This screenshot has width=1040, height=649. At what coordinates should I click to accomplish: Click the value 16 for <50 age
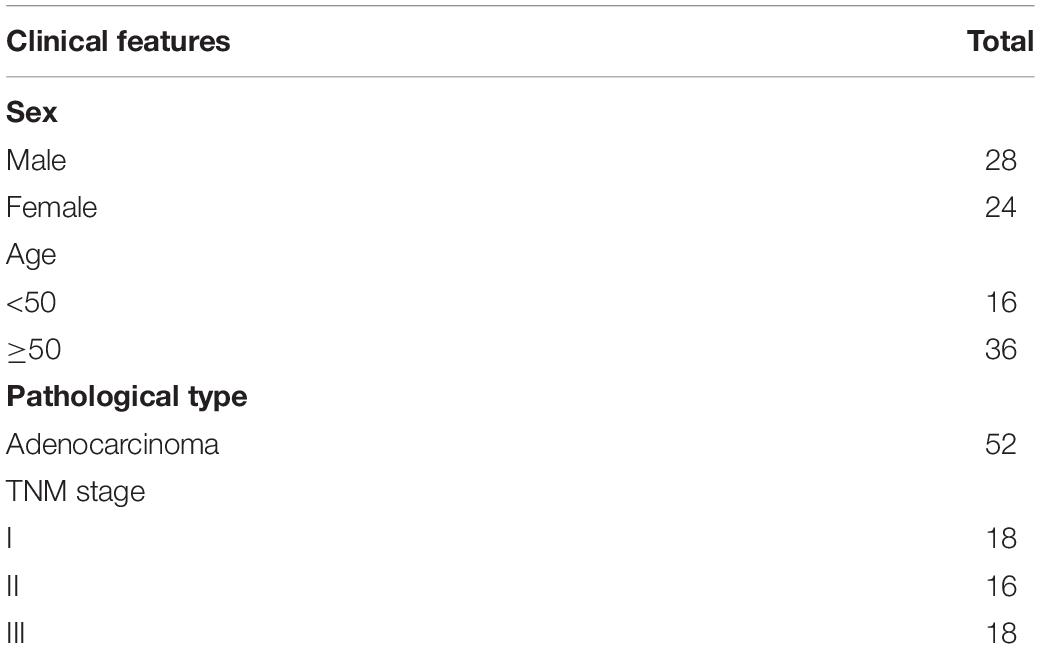1001,303
